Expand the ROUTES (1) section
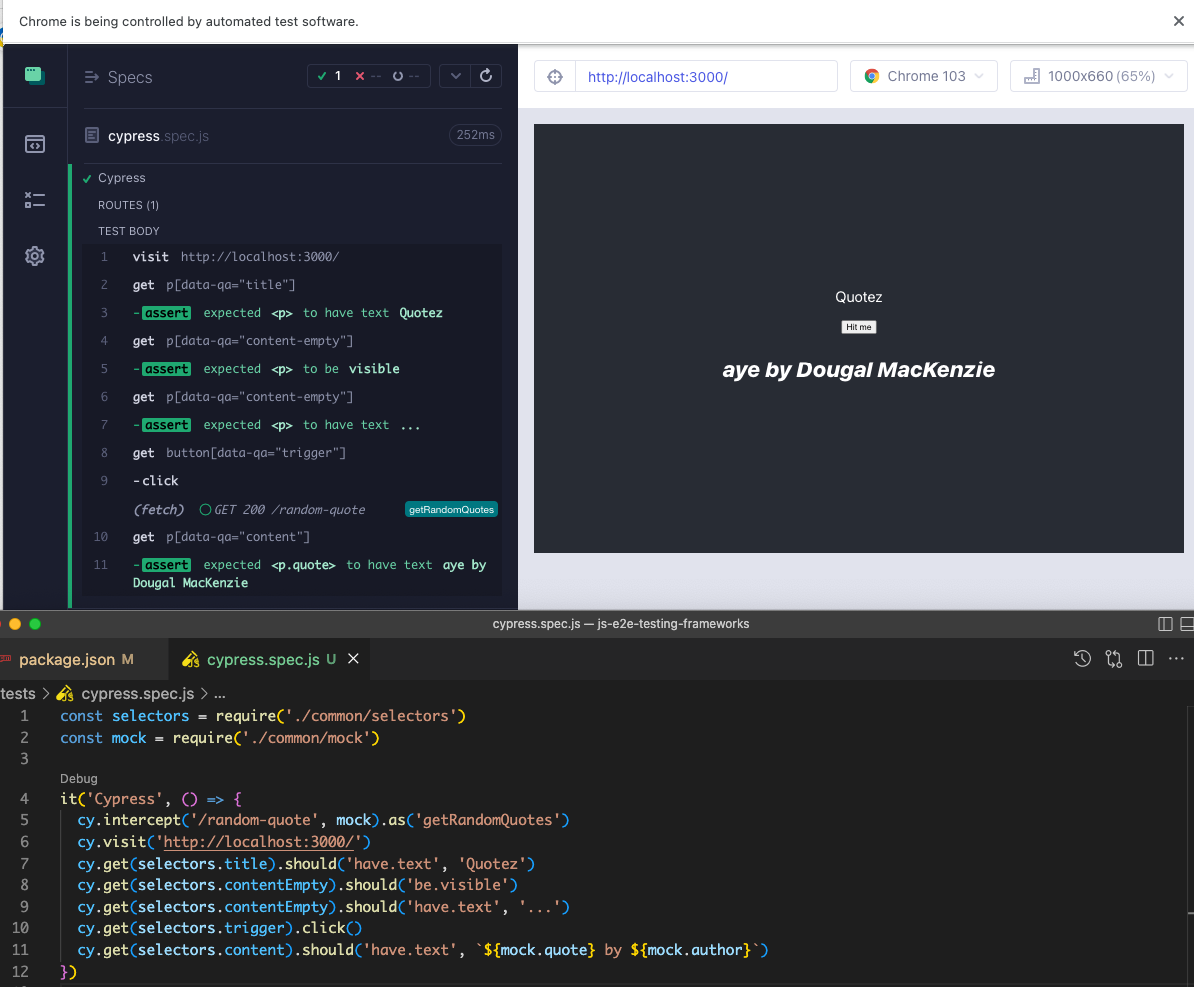Screen dimensions: 1194x987 click(x=128, y=205)
